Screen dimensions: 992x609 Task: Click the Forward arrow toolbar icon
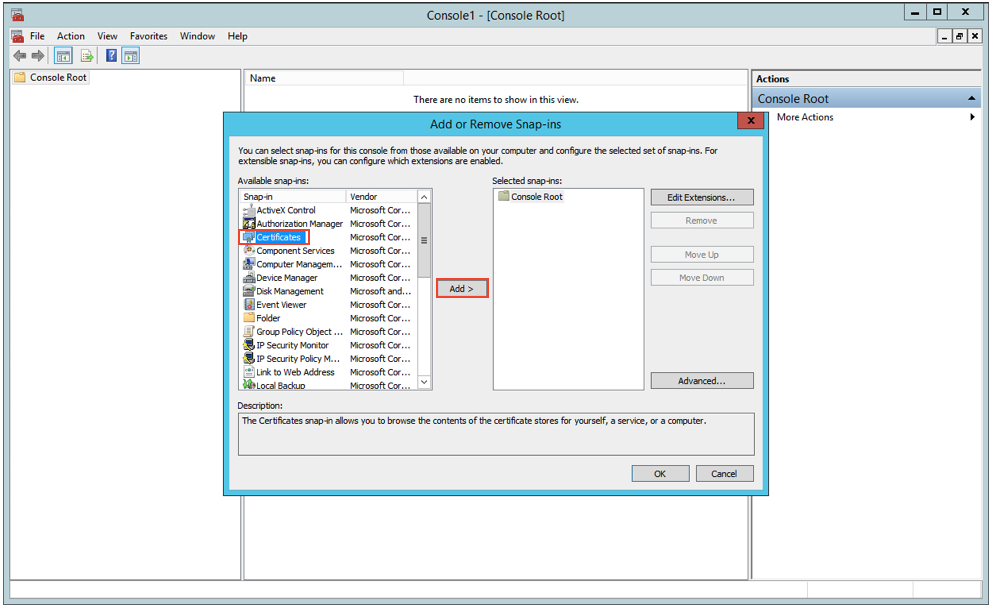coord(38,56)
